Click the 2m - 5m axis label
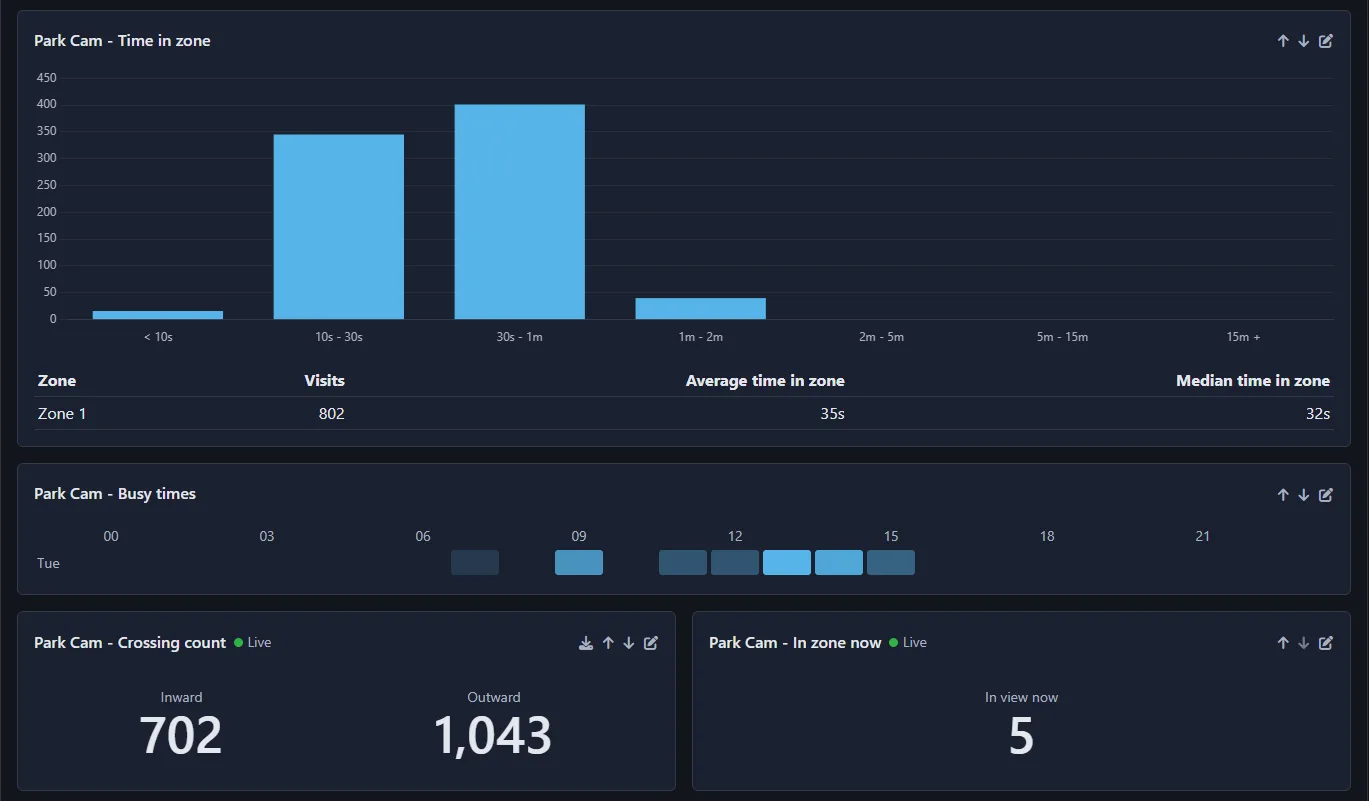 (x=881, y=337)
